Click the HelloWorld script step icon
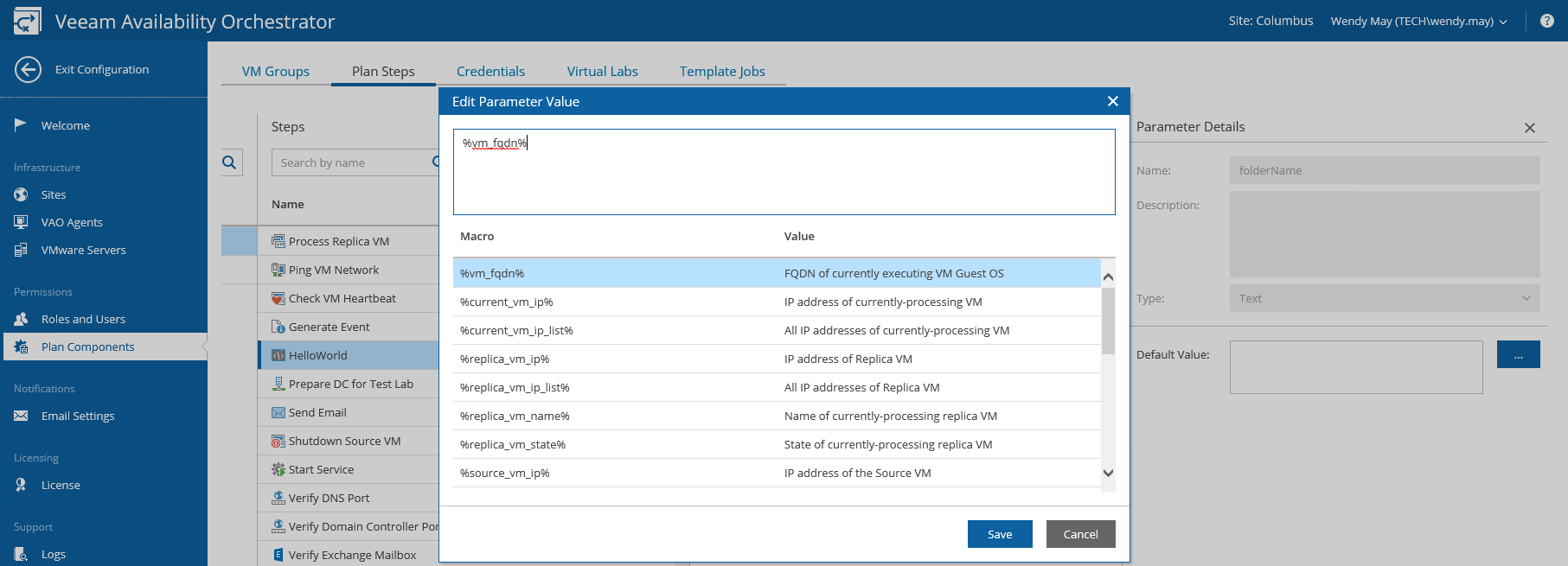Image resolution: width=1568 pixels, height=566 pixels. tap(278, 355)
